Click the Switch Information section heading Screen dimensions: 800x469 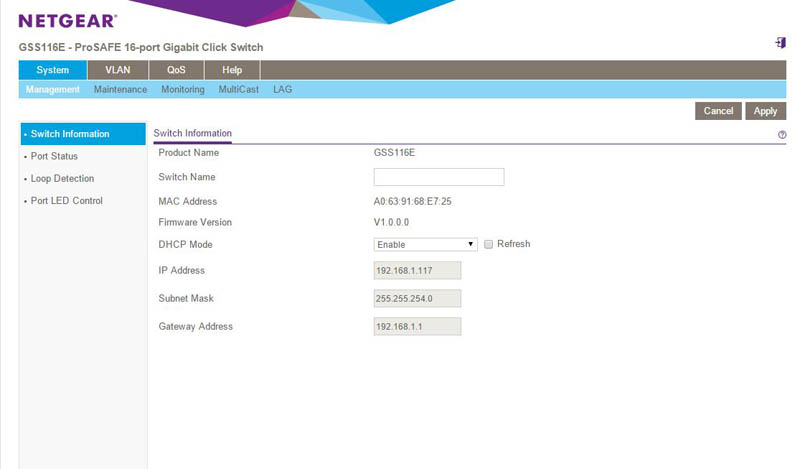click(192, 133)
